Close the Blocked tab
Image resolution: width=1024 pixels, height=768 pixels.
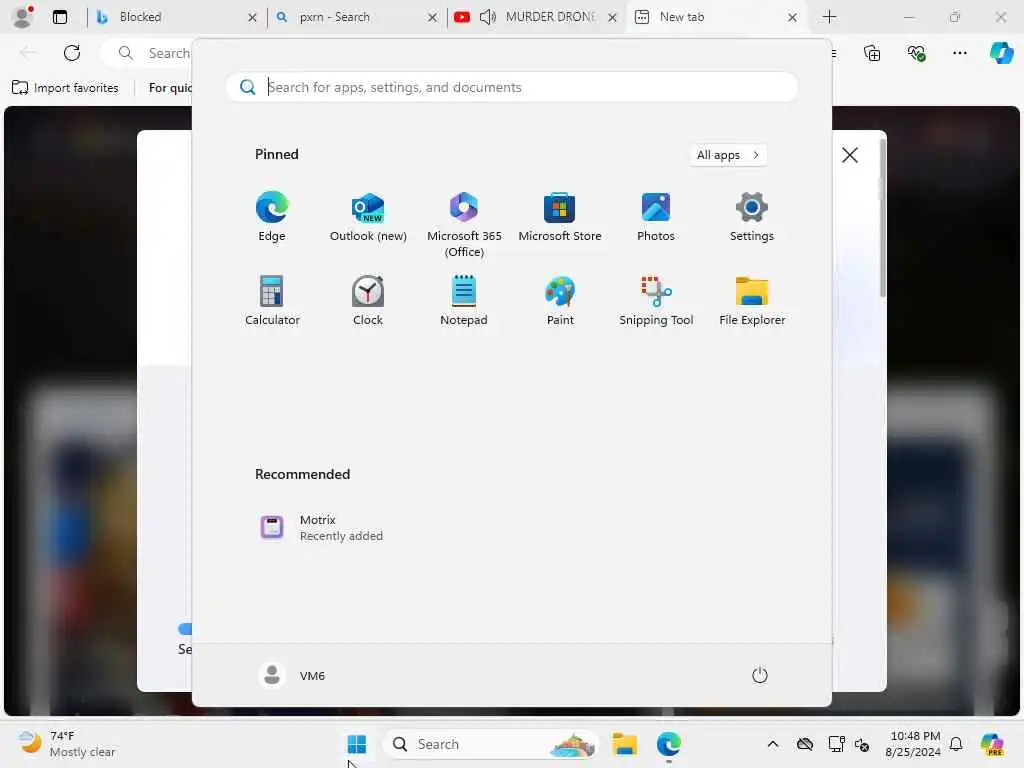click(252, 18)
